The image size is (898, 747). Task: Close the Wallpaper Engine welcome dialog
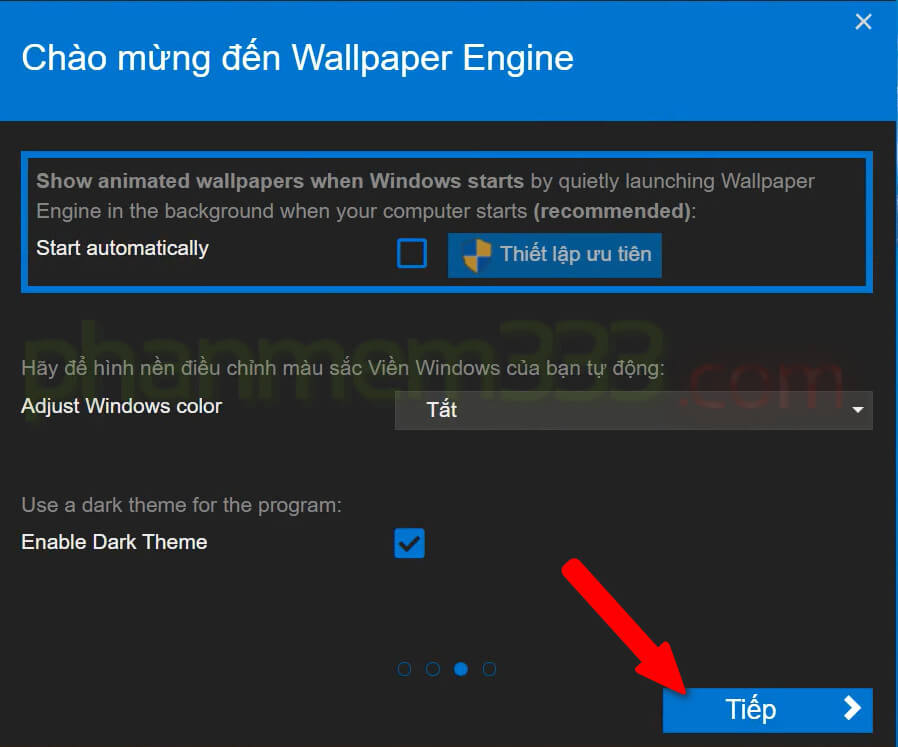[x=863, y=22]
